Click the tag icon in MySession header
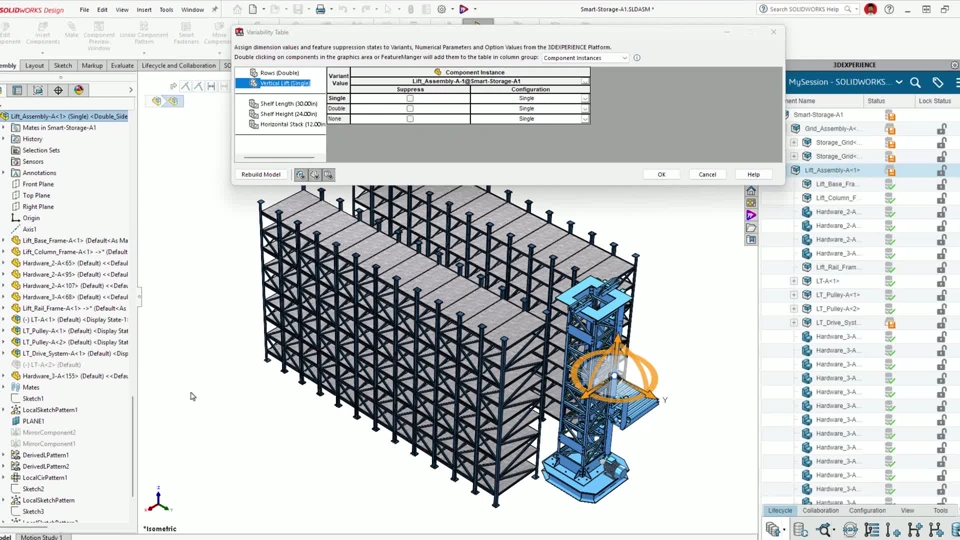 point(937,82)
